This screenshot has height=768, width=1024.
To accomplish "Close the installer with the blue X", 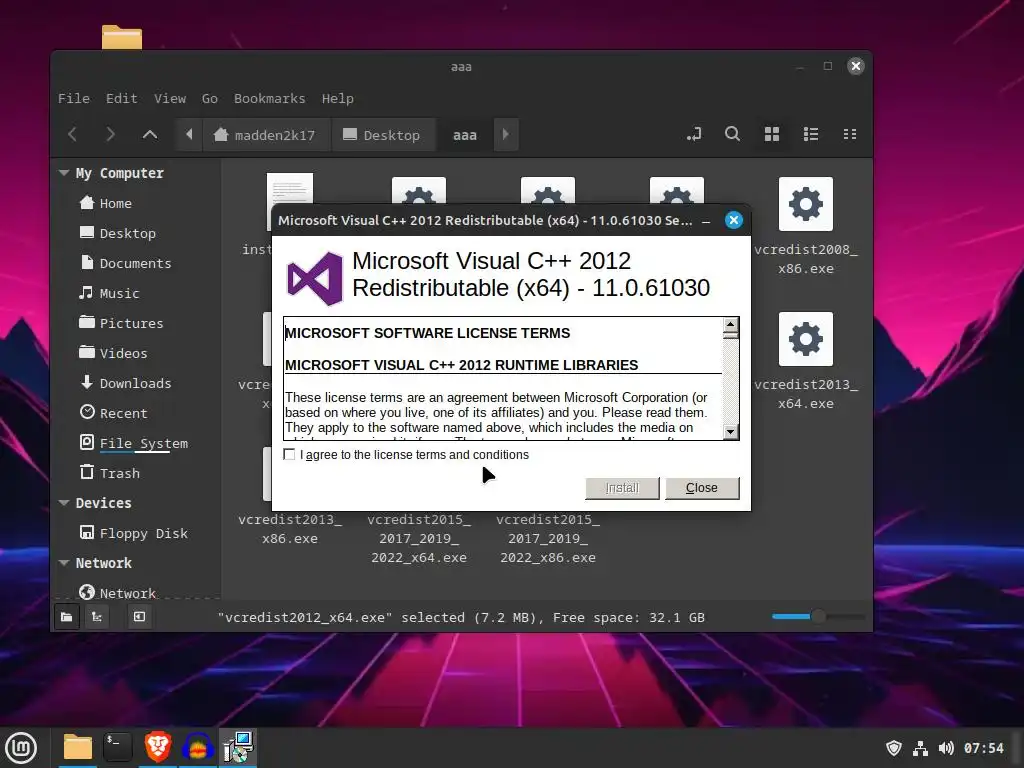I will tap(733, 220).
